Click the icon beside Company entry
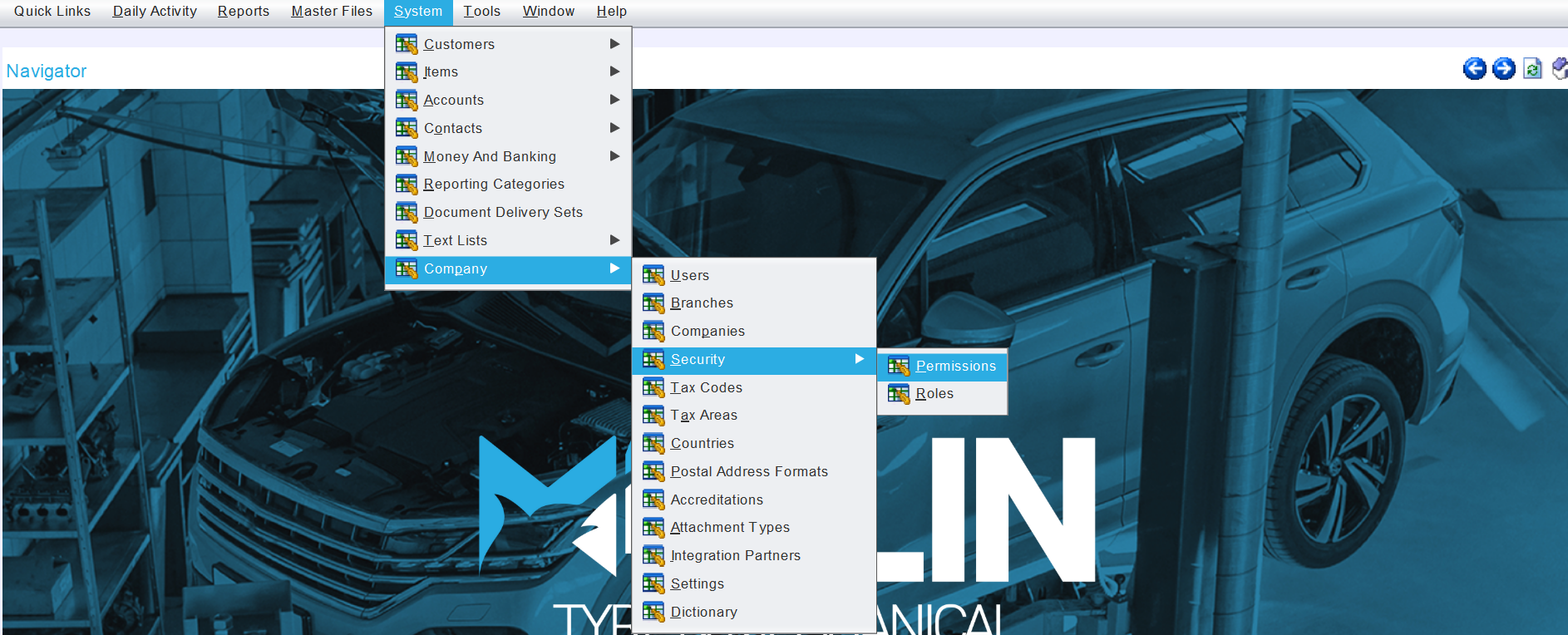 pos(407,269)
